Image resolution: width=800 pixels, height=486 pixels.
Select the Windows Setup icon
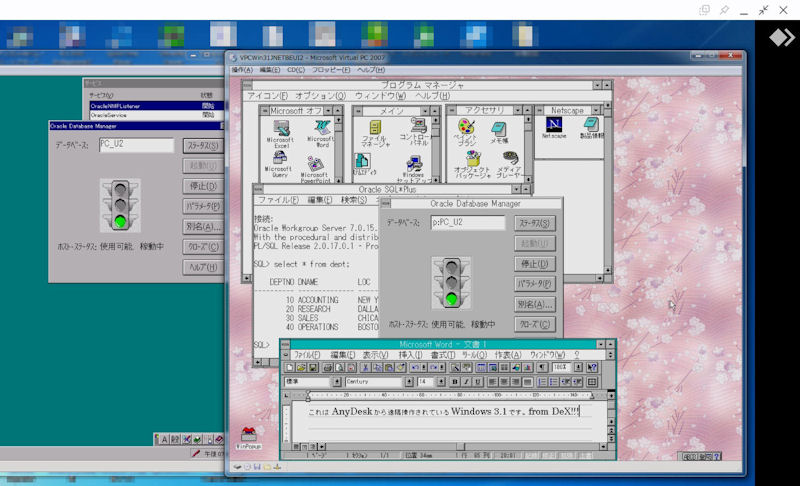(x=414, y=164)
